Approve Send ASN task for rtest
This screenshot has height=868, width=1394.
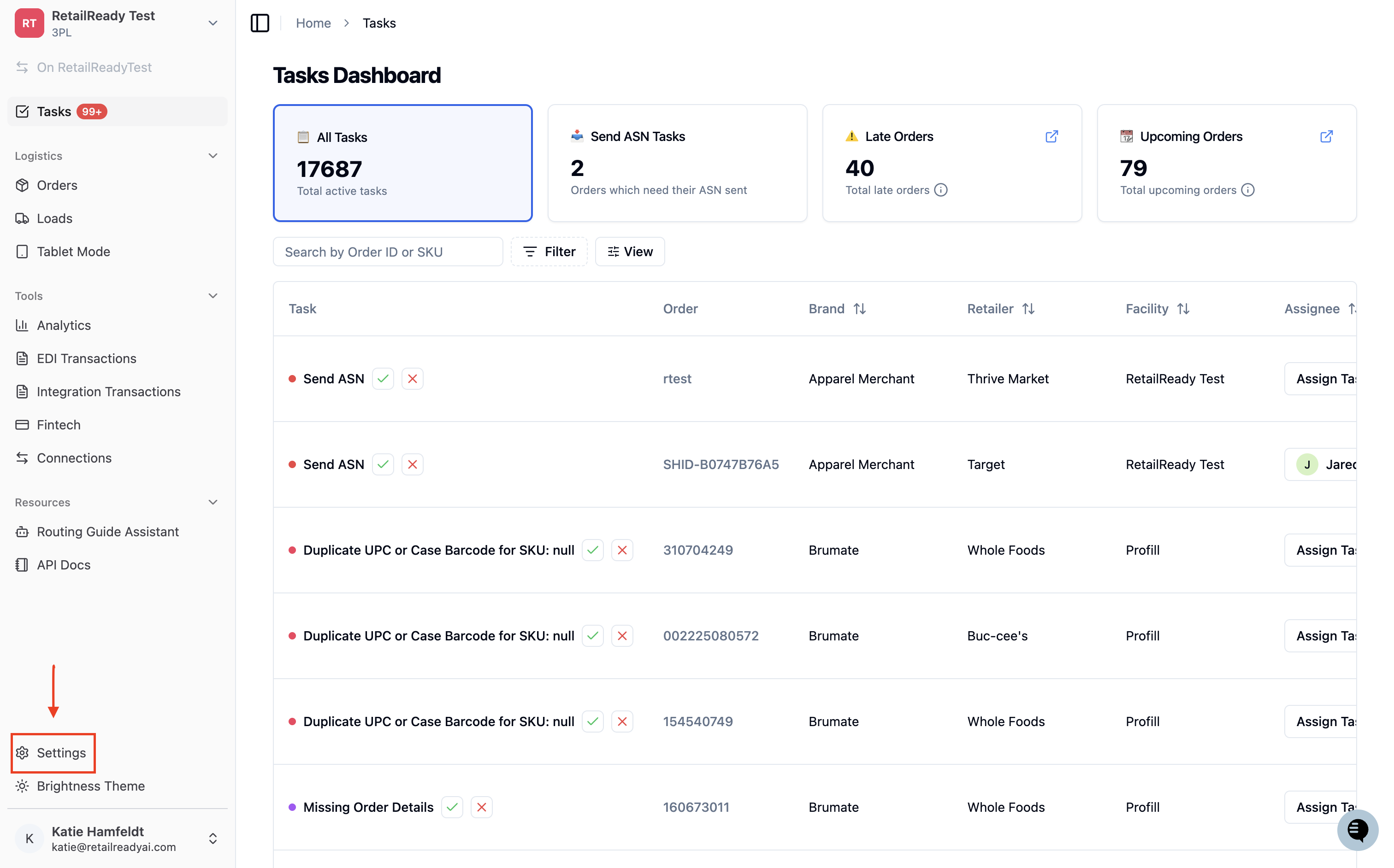click(383, 379)
